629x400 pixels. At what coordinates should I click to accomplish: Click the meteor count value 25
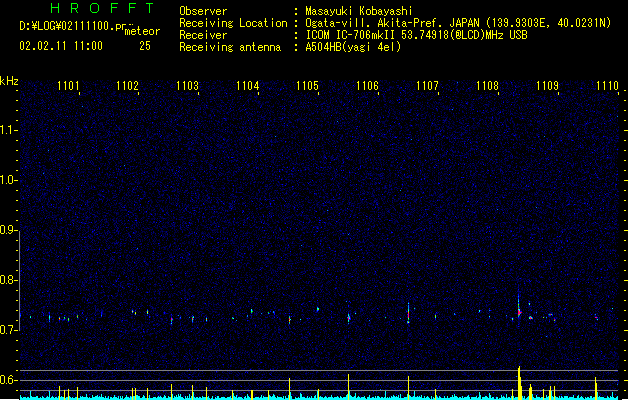point(145,46)
